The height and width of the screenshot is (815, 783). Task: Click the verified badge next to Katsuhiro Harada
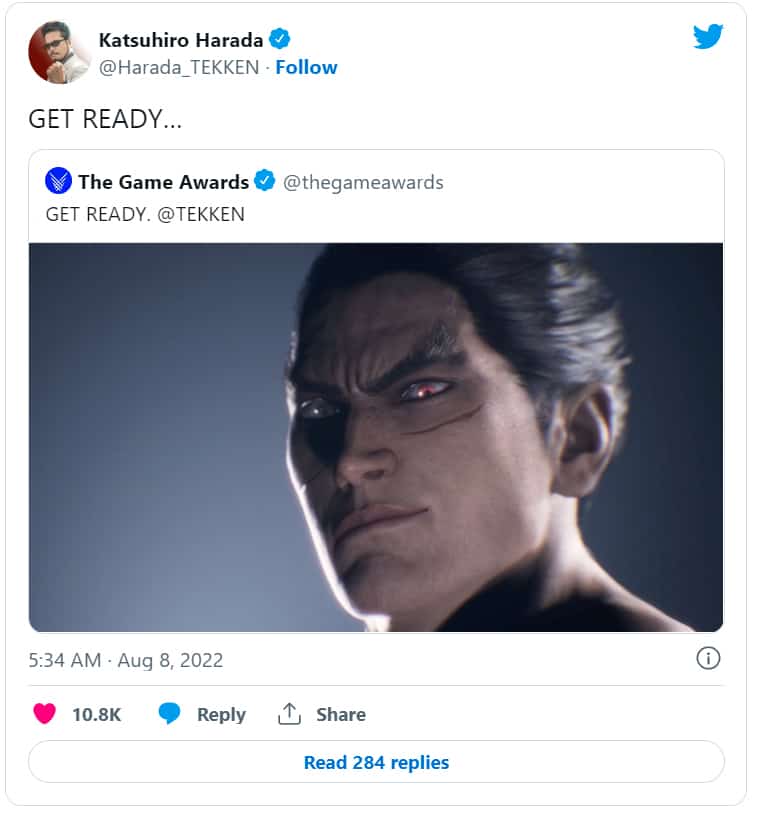[281, 40]
